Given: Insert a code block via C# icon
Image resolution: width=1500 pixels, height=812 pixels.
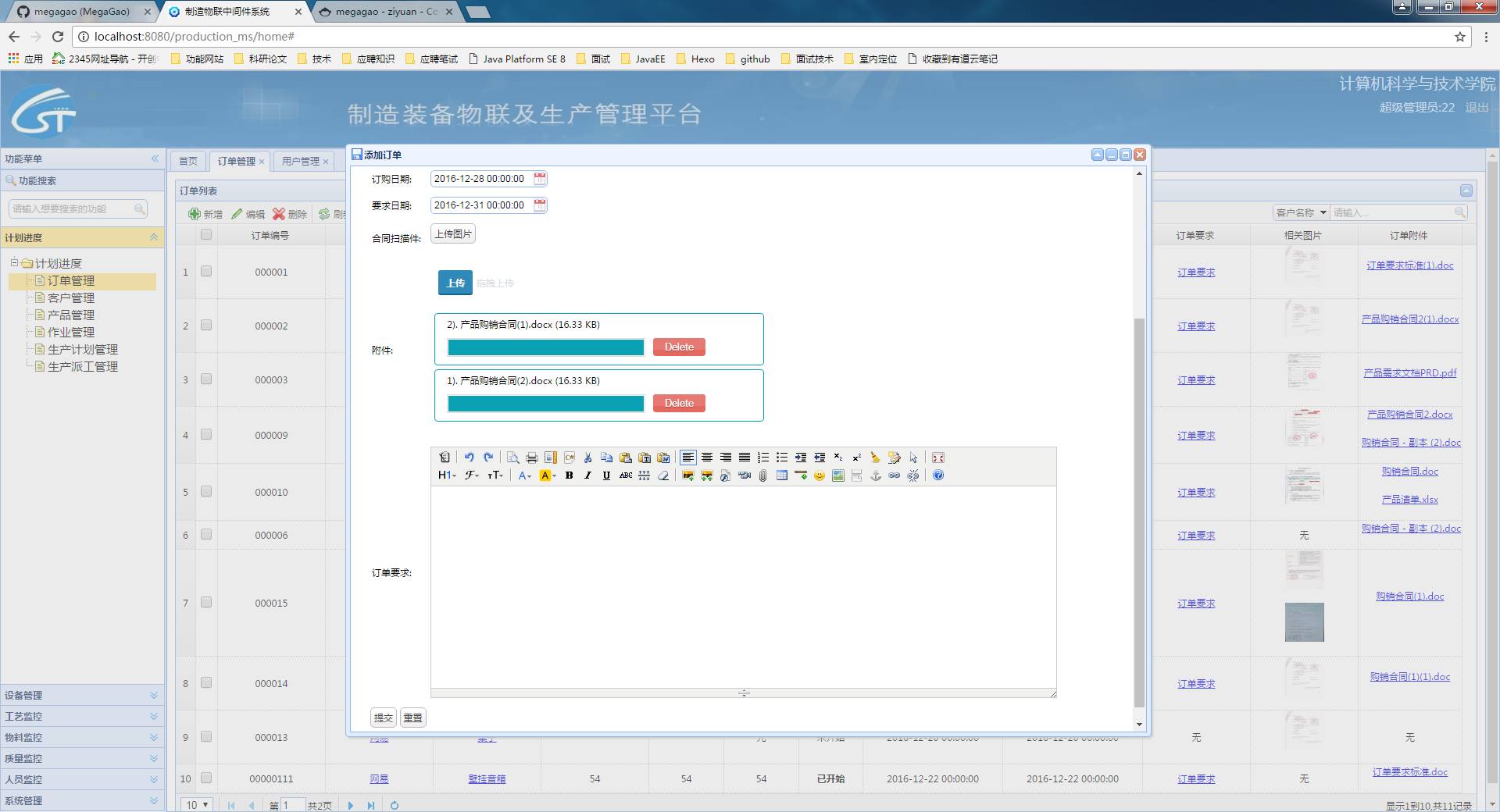Looking at the screenshot, I should tap(570, 458).
